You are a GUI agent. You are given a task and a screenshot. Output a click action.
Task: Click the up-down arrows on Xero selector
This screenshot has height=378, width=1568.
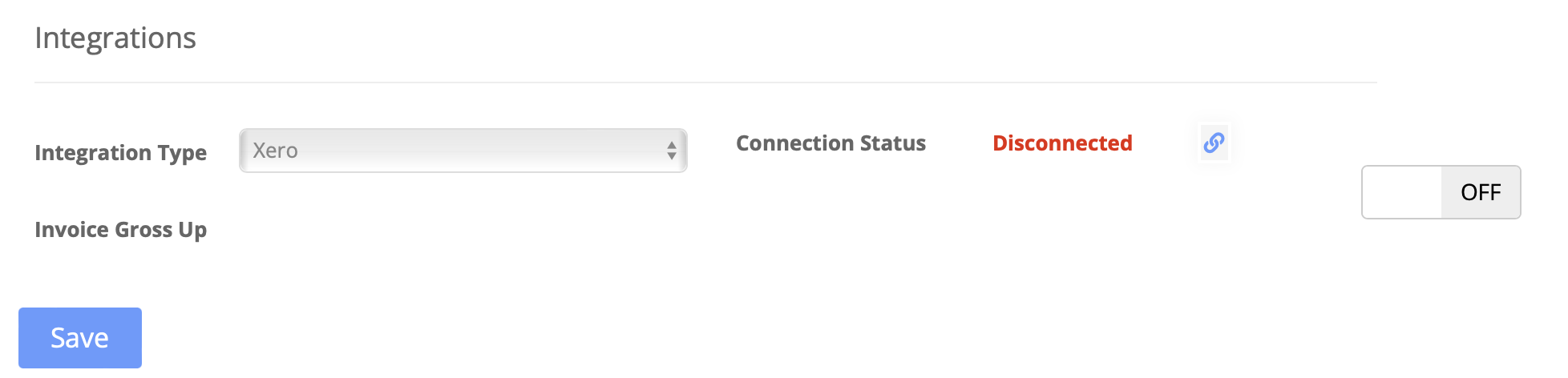click(672, 151)
